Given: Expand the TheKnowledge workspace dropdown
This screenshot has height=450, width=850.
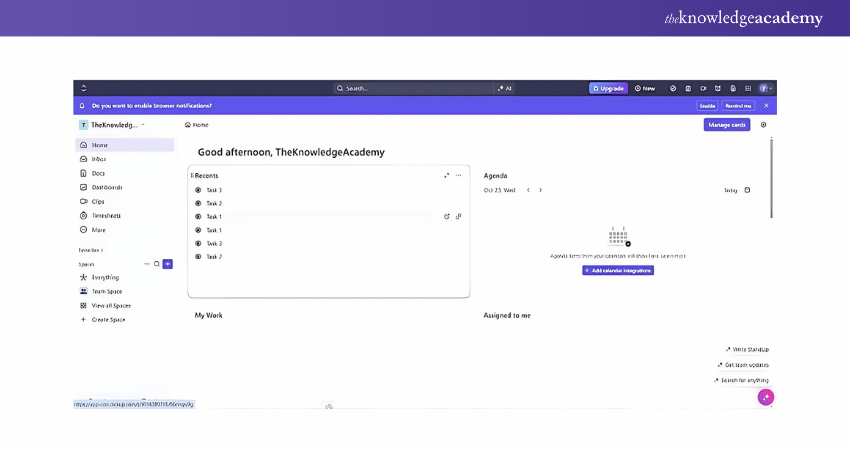Looking at the screenshot, I should coord(143,125).
